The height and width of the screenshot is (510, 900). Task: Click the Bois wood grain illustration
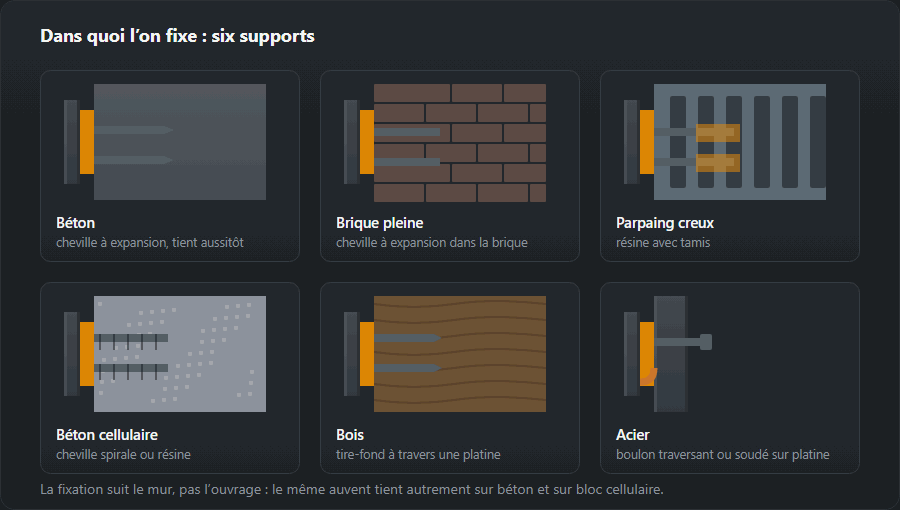(x=445, y=354)
